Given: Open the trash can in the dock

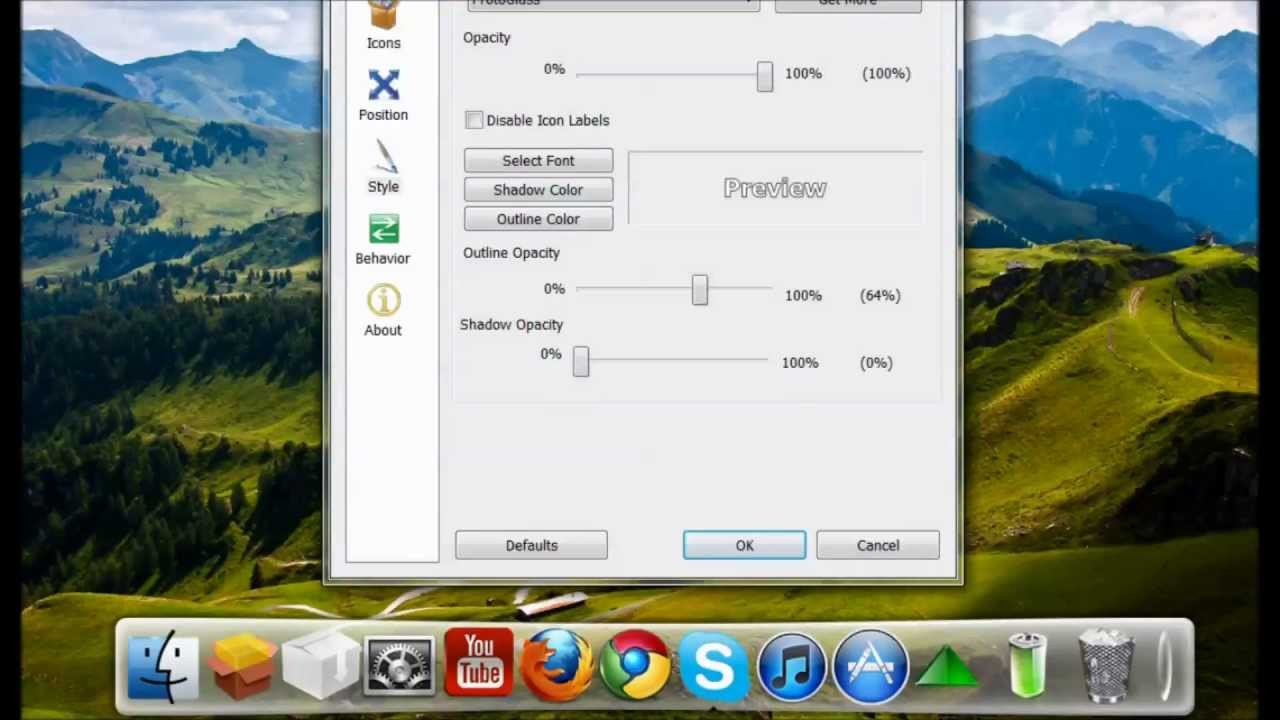Looking at the screenshot, I should tap(1107, 666).
